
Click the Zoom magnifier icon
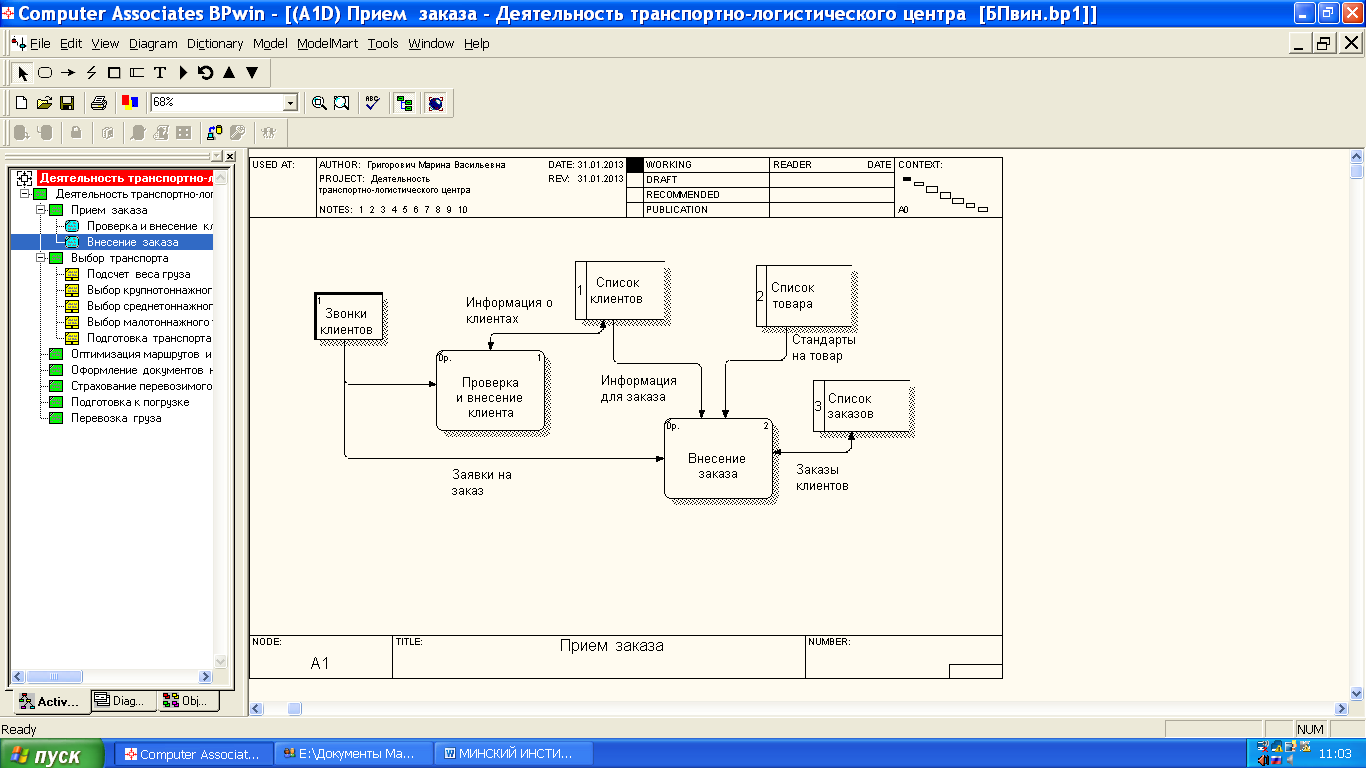pos(319,103)
